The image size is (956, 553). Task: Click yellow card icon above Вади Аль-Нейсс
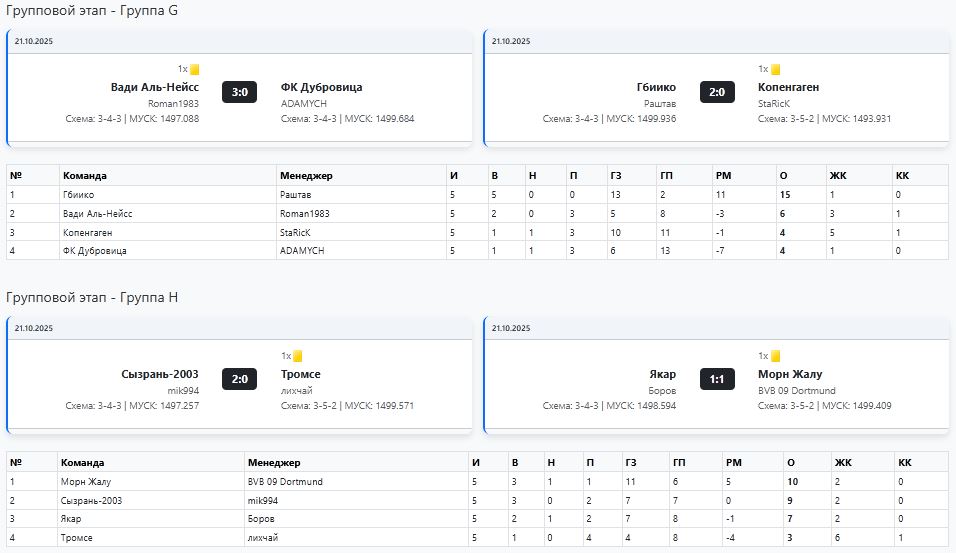(195, 70)
